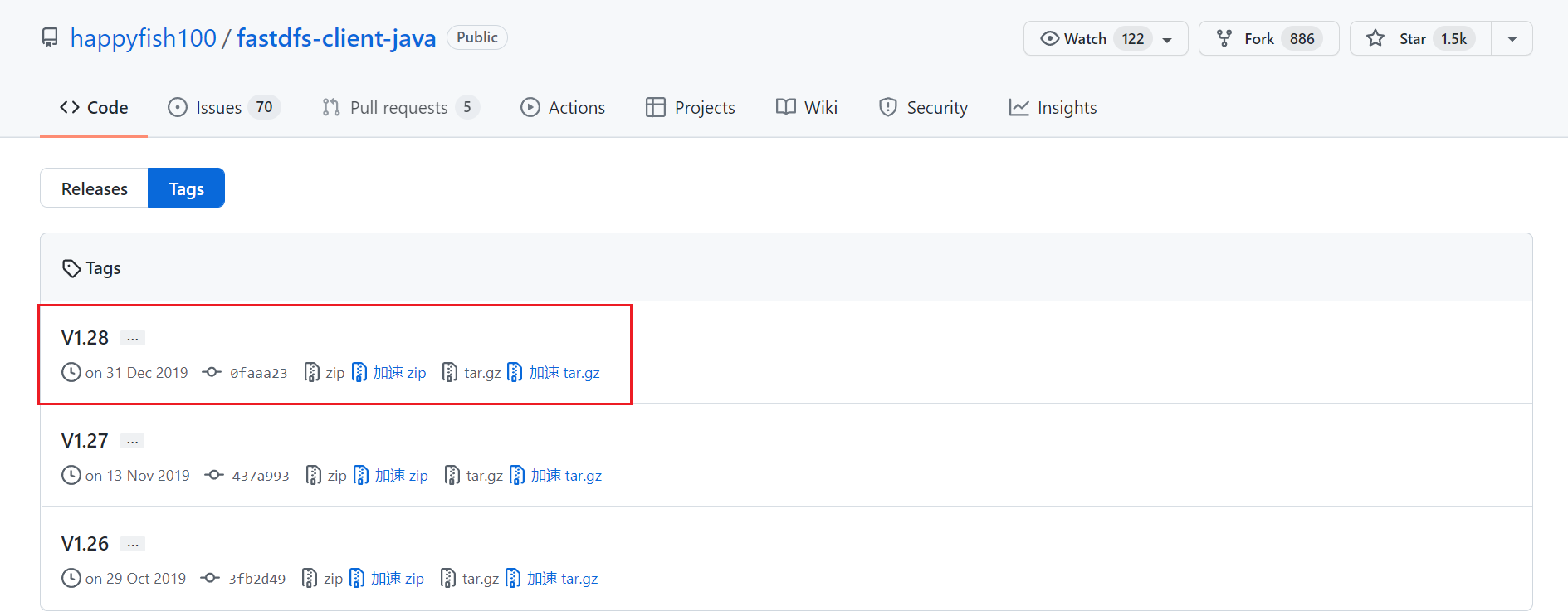Expand the V1.26 tag message ellipsis
Viewport: 1568px width, 612px height.
click(133, 544)
